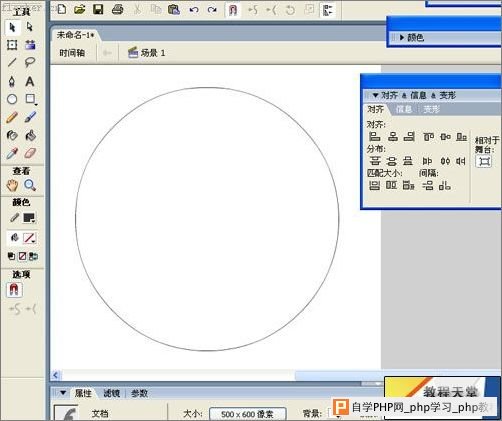502x421 pixels.
Task: Select the Lasso tool
Action: tap(30, 62)
